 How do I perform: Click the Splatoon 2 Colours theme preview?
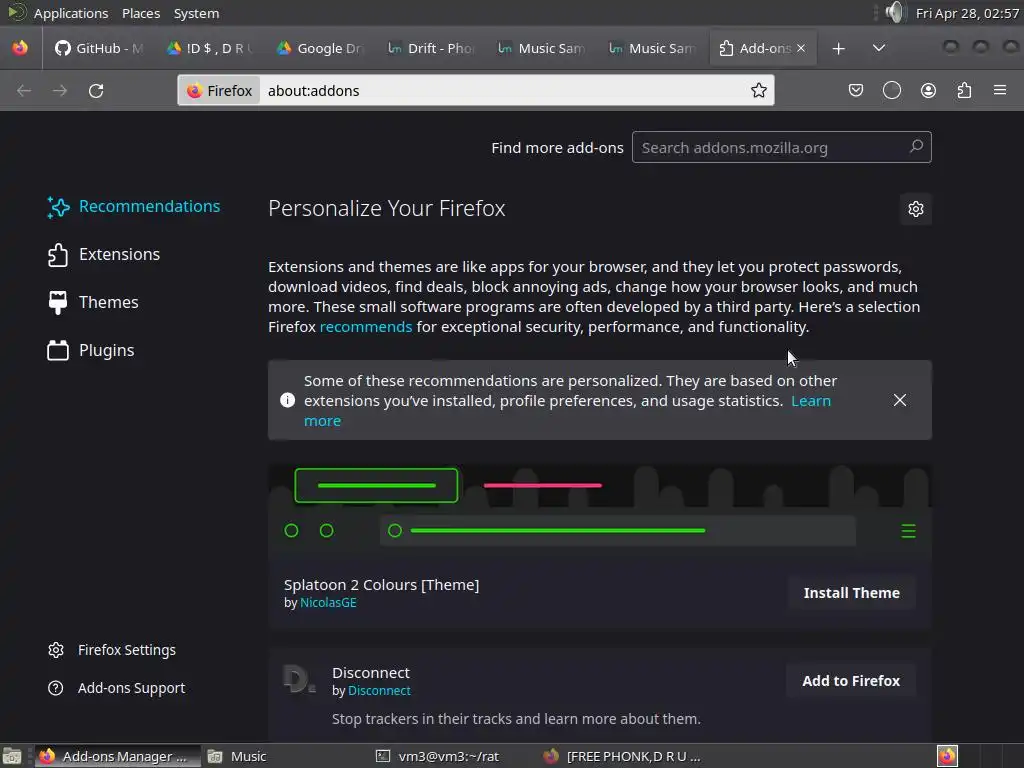point(600,513)
